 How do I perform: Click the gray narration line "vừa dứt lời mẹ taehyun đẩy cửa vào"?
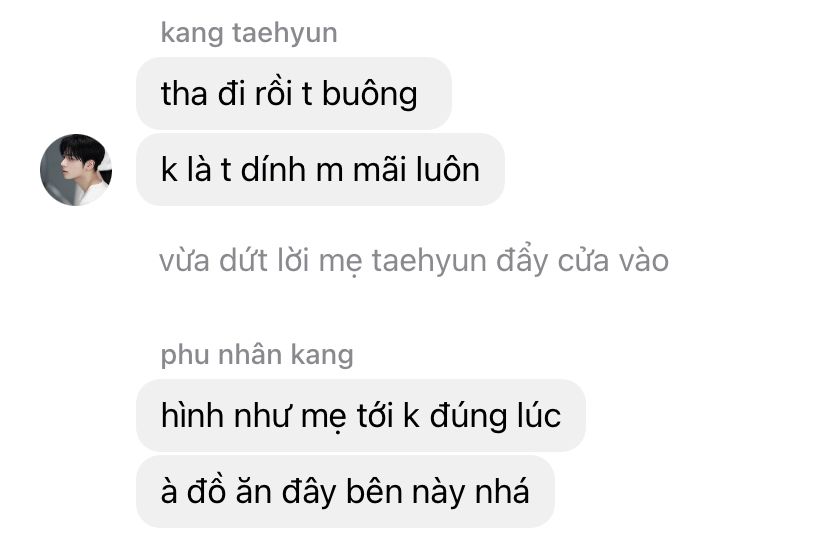click(414, 261)
